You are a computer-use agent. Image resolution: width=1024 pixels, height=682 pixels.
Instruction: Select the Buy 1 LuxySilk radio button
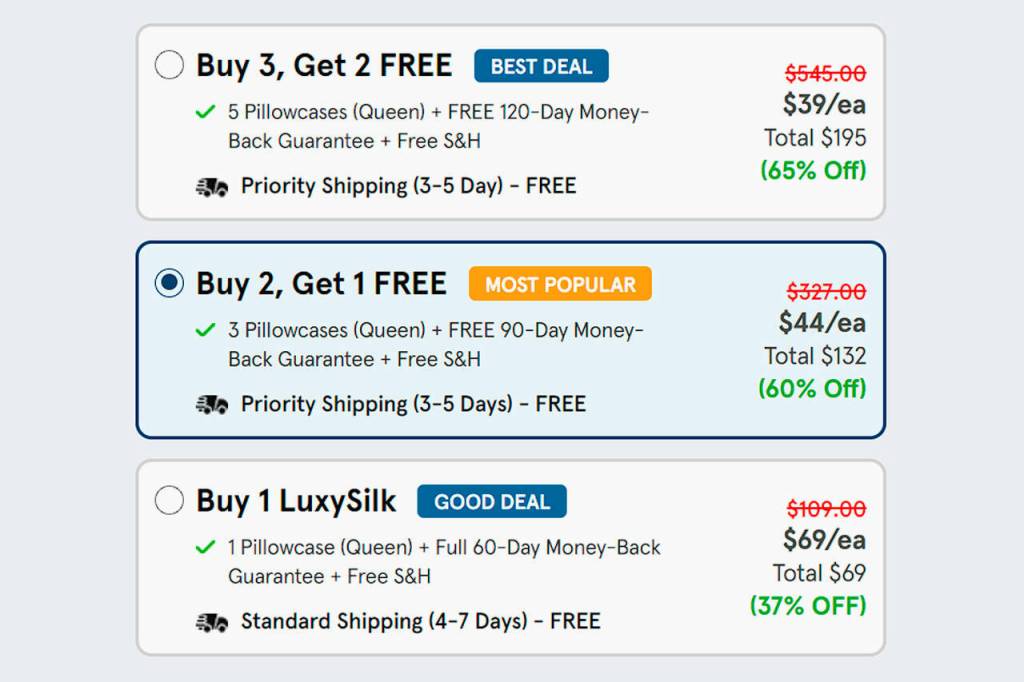170,500
